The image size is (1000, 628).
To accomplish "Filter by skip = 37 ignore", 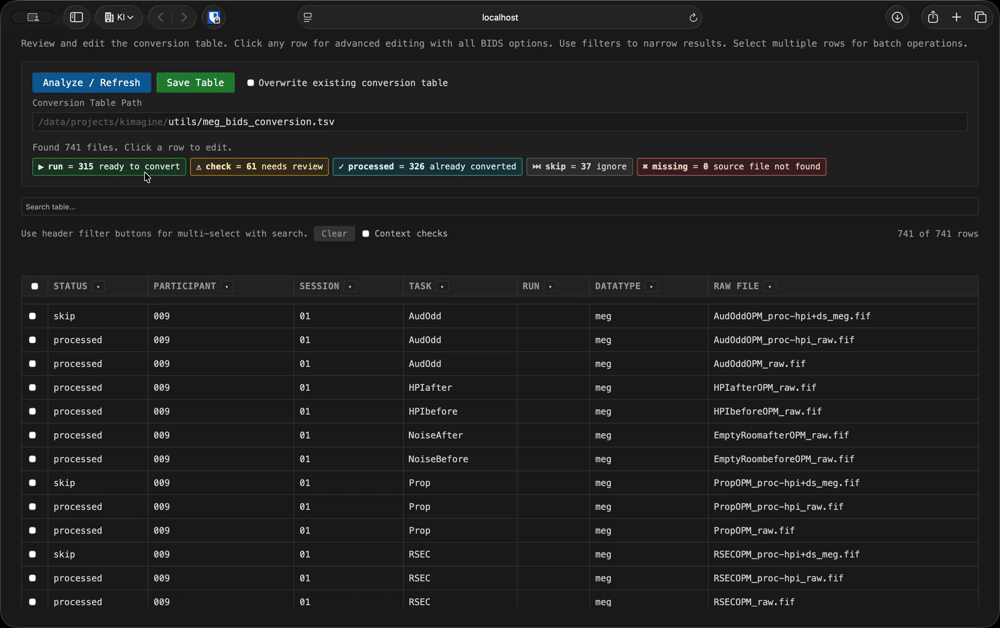I will [x=580, y=166].
